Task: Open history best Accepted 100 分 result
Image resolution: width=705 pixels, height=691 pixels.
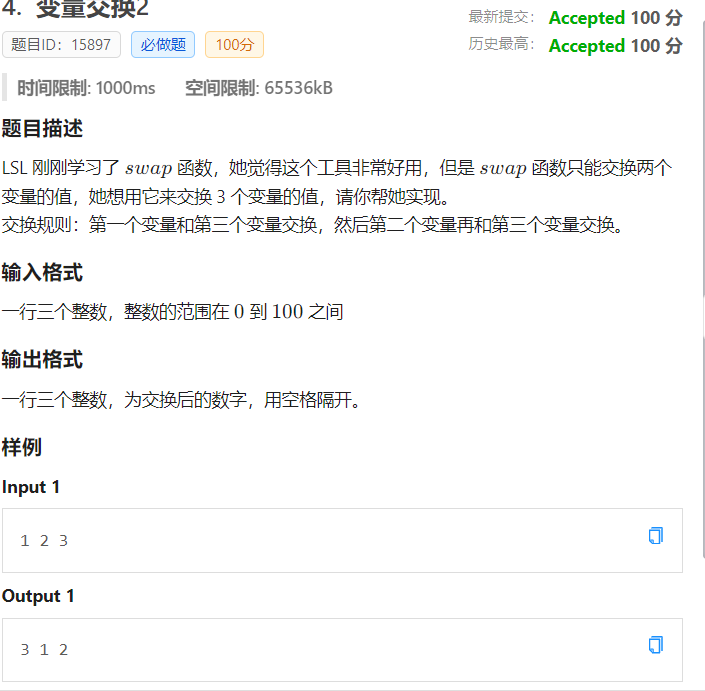Action: [x=616, y=46]
